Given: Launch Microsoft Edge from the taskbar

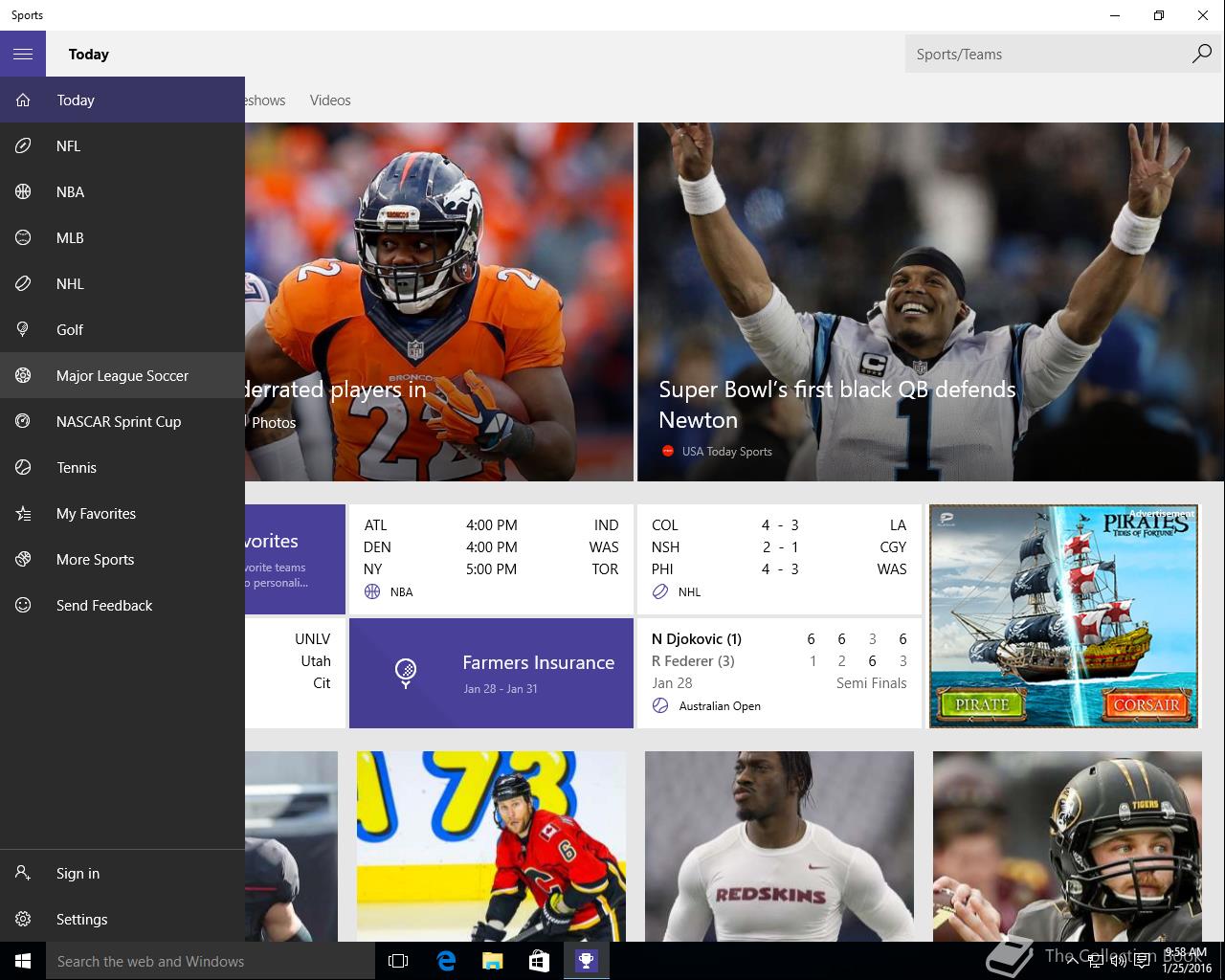Looking at the screenshot, I should pos(445,961).
